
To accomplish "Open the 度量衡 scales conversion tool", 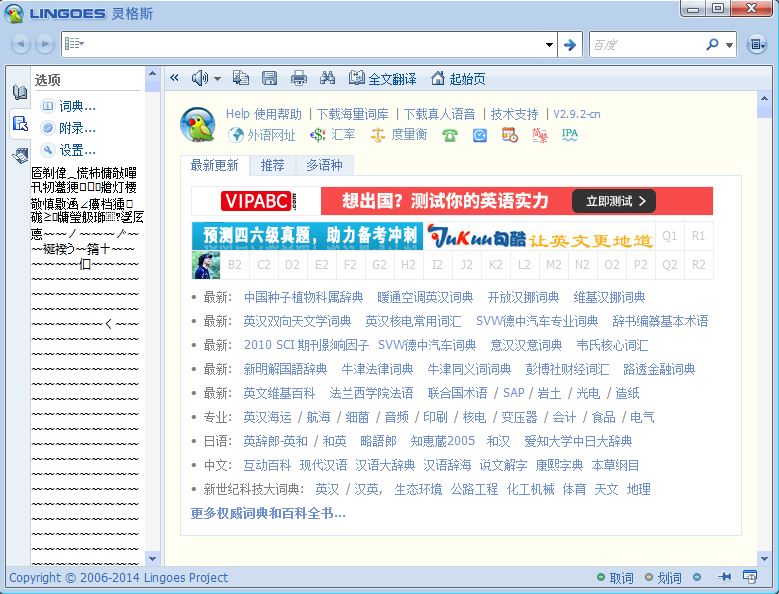I will click(x=398, y=135).
